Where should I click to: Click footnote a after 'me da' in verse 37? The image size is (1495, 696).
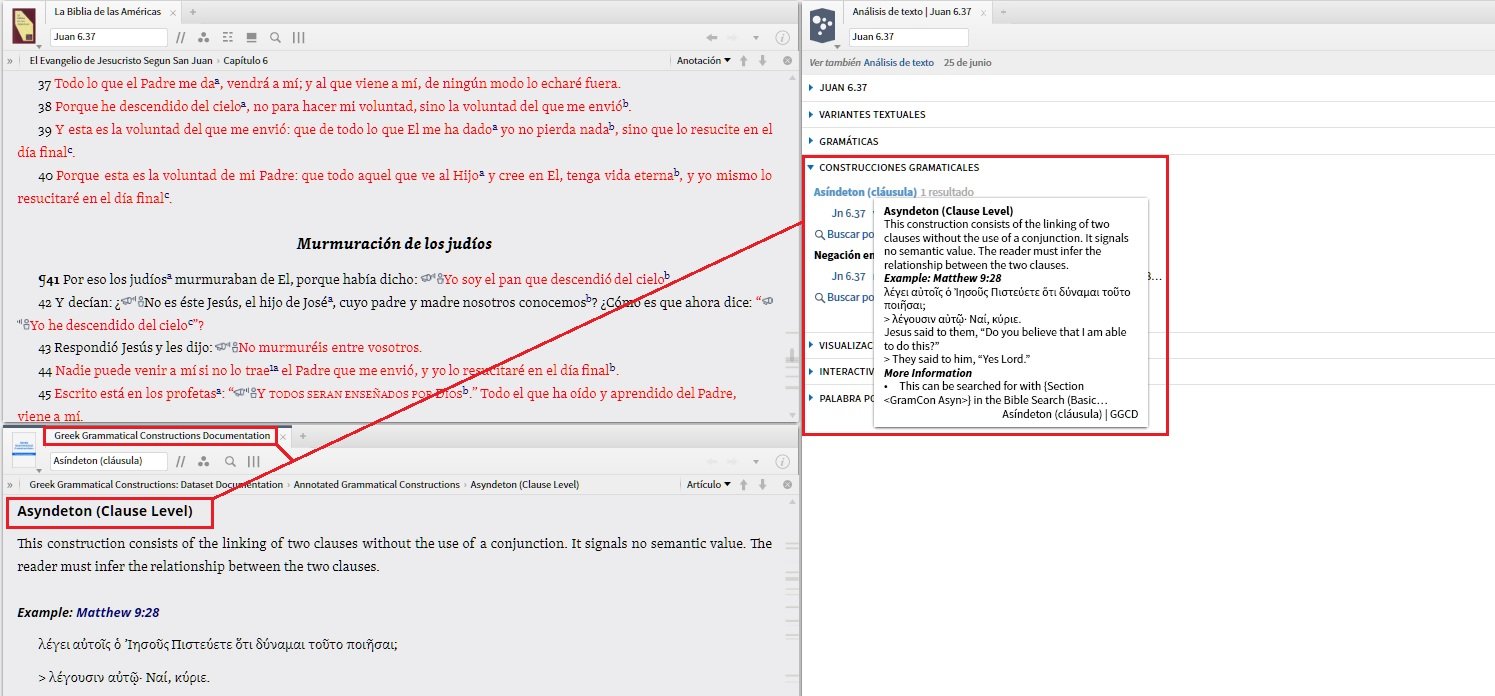coord(217,80)
